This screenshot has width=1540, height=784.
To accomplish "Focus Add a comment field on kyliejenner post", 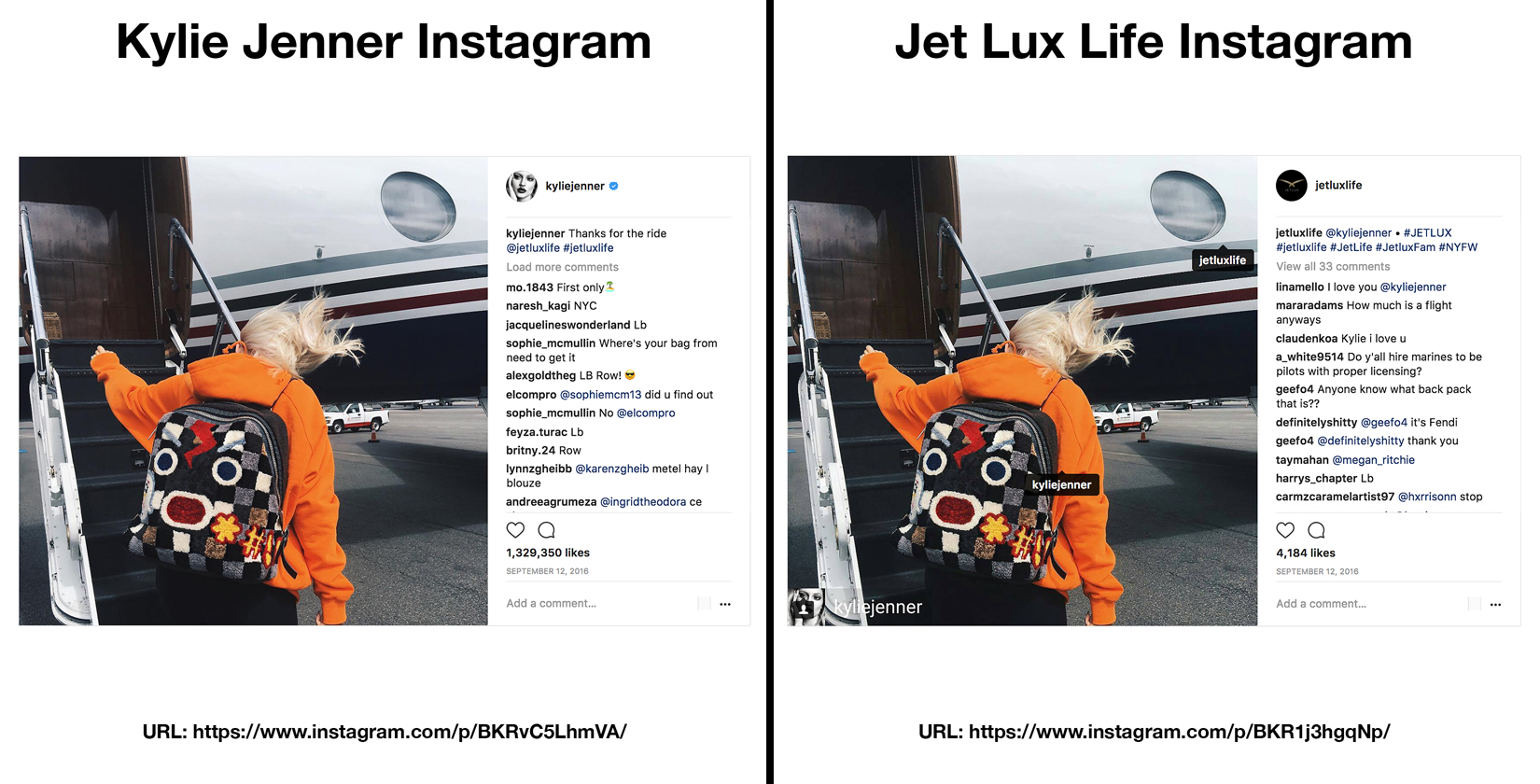I will coord(599,604).
